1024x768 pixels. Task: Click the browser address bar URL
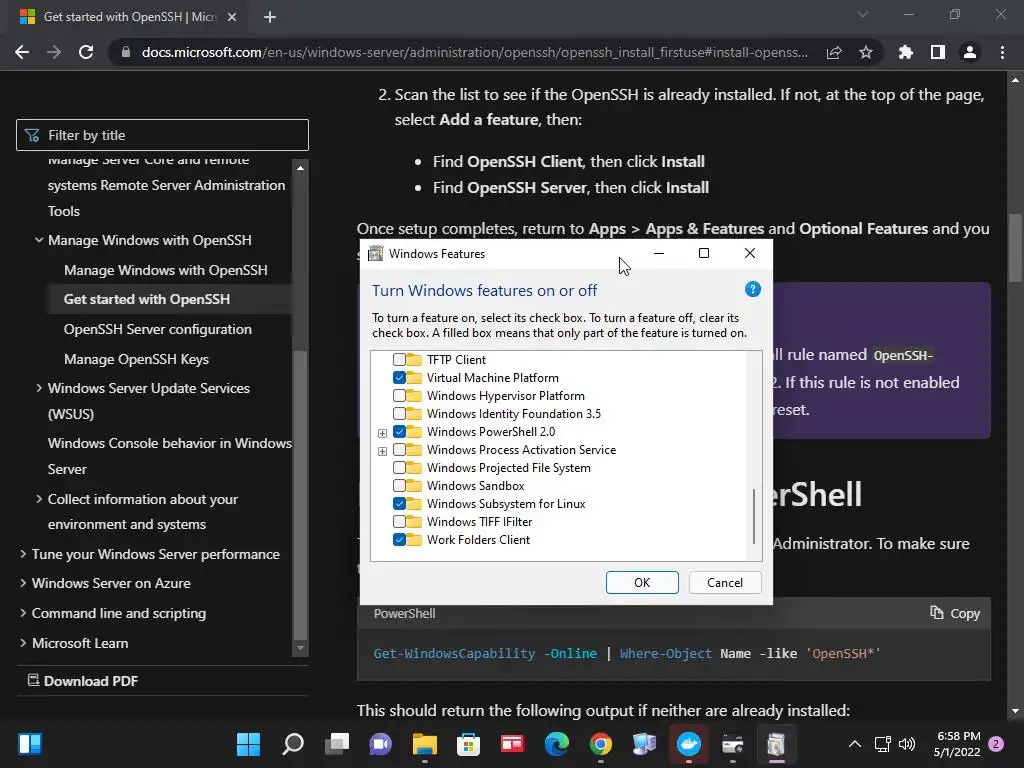point(475,52)
